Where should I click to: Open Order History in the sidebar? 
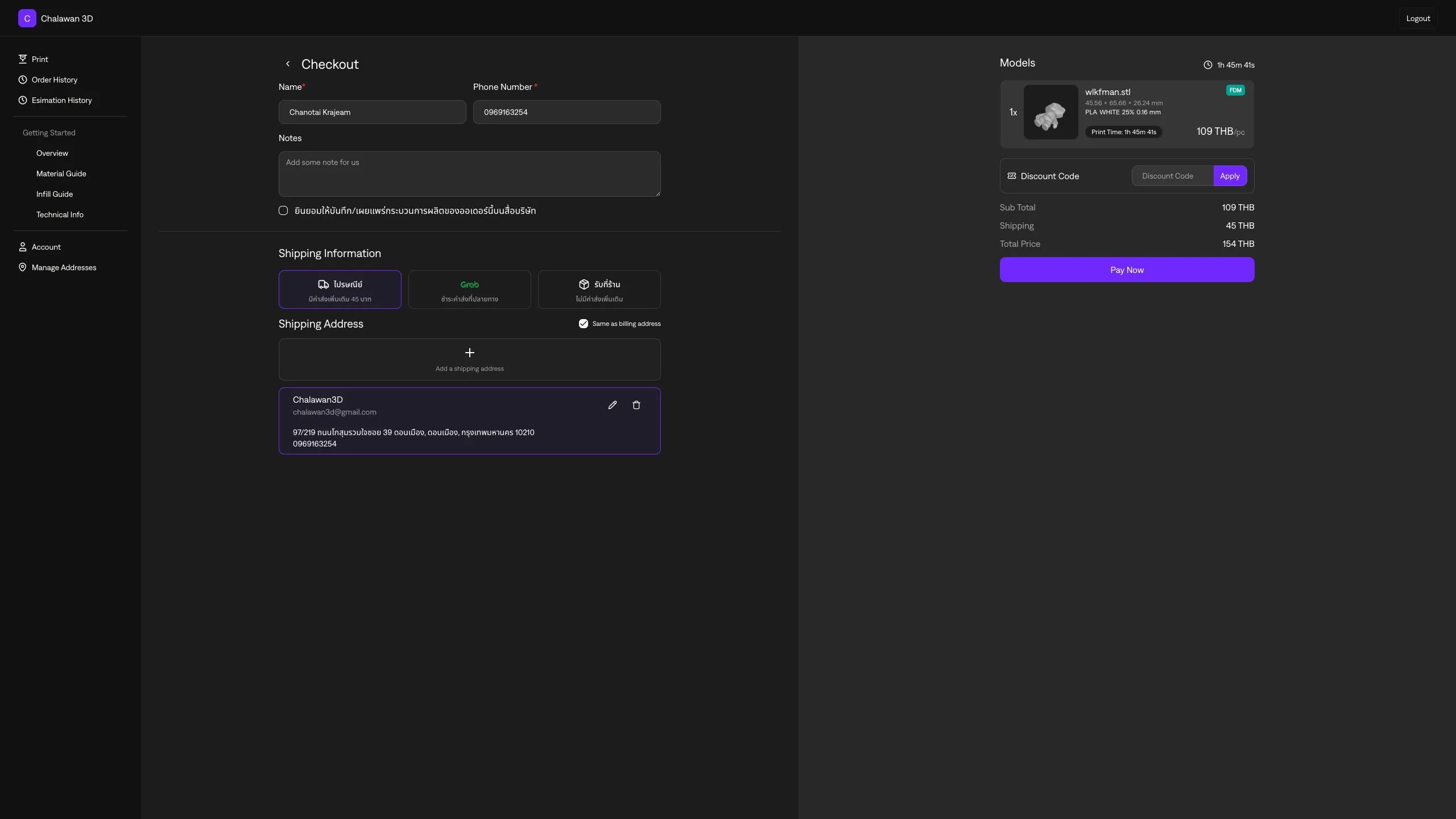pos(54,80)
